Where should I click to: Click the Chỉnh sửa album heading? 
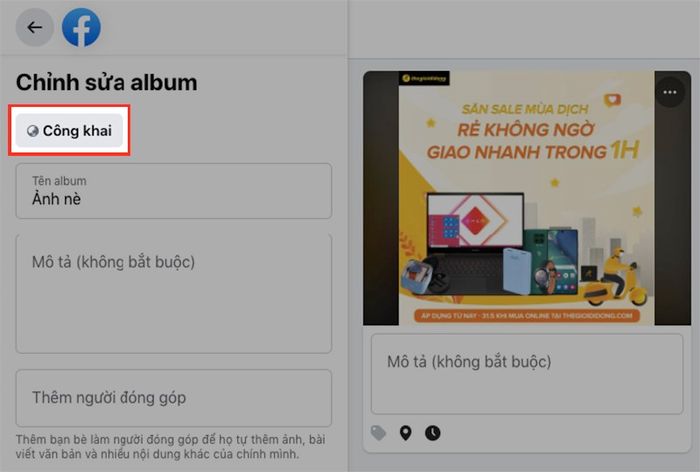[x=107, y=83]
